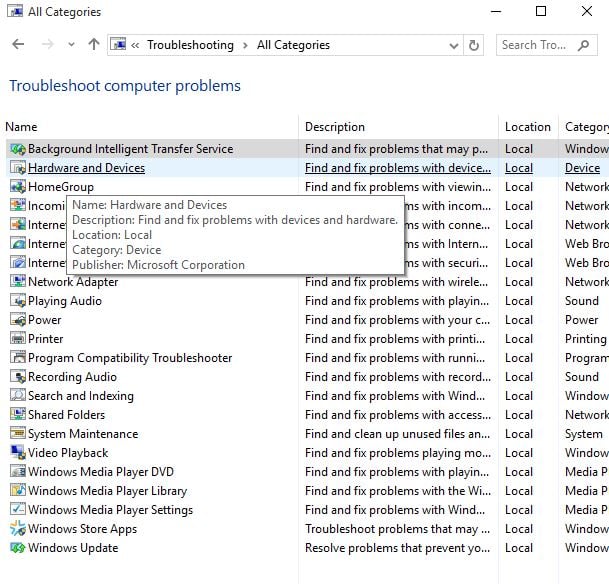609x584 pixels.
Task: Expand the address bar history dropdown
Action: (454, 46)
